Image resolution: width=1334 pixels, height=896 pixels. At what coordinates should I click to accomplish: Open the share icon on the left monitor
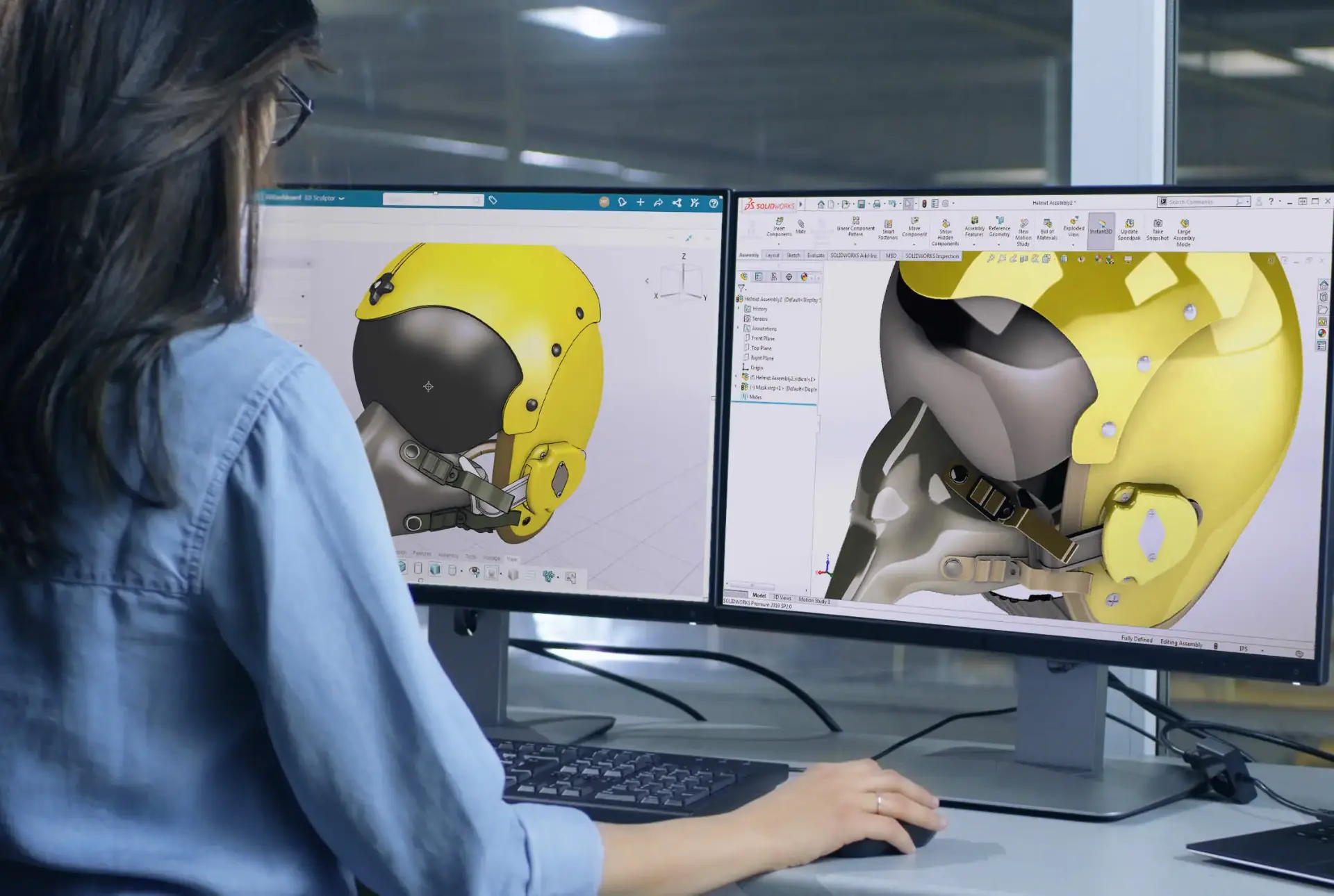[x=675, y=201]
